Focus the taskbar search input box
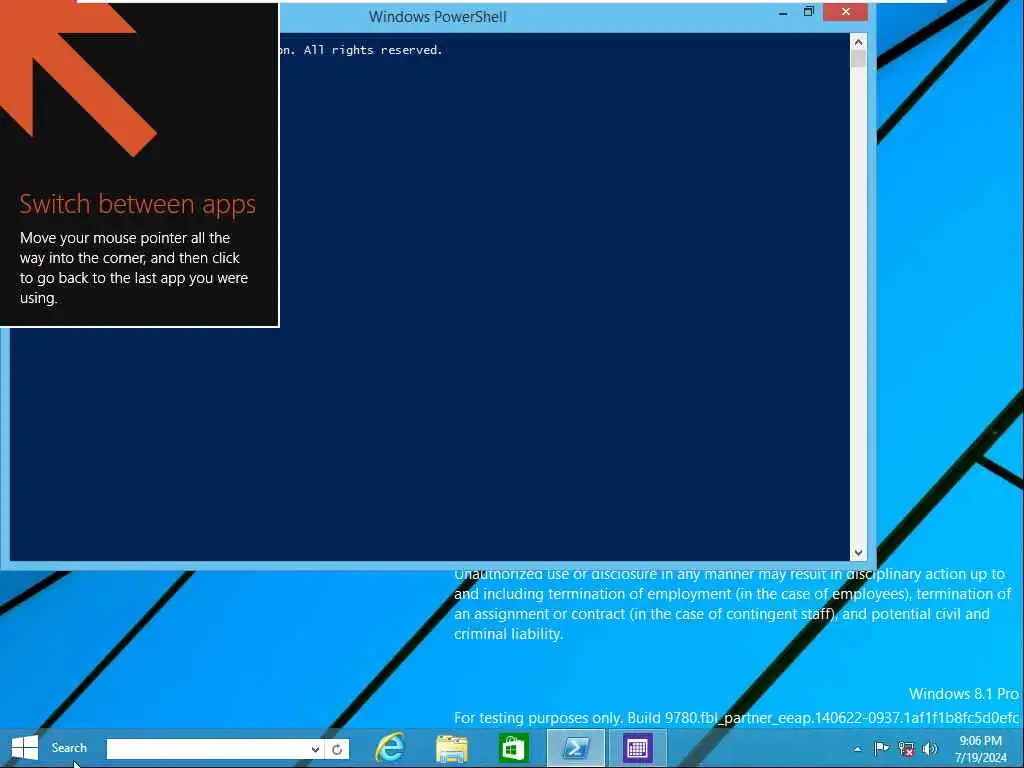 coord(207,749)
